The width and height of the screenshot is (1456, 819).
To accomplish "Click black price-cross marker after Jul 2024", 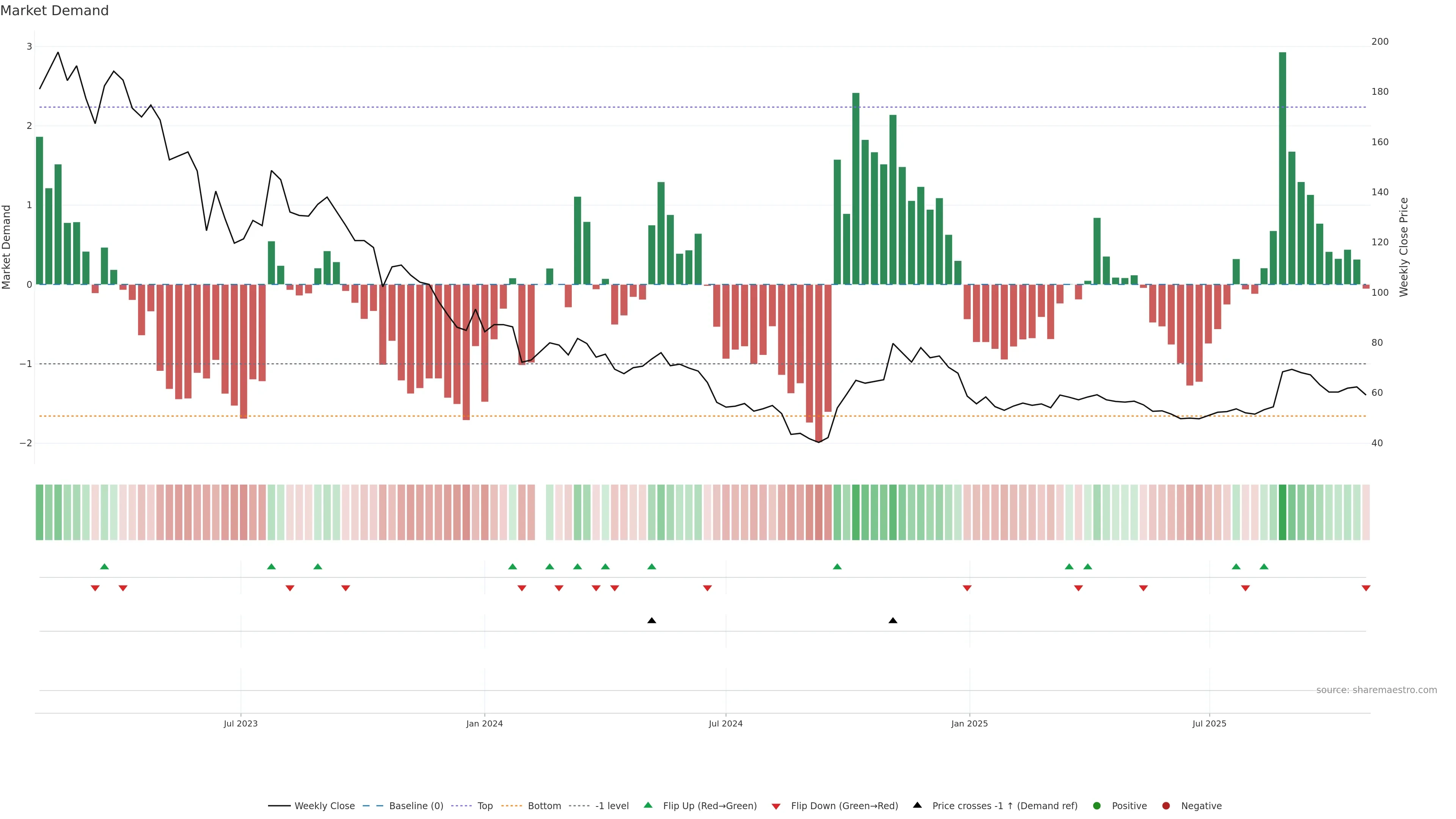I will pyautogui.click(x=893, y=621).
